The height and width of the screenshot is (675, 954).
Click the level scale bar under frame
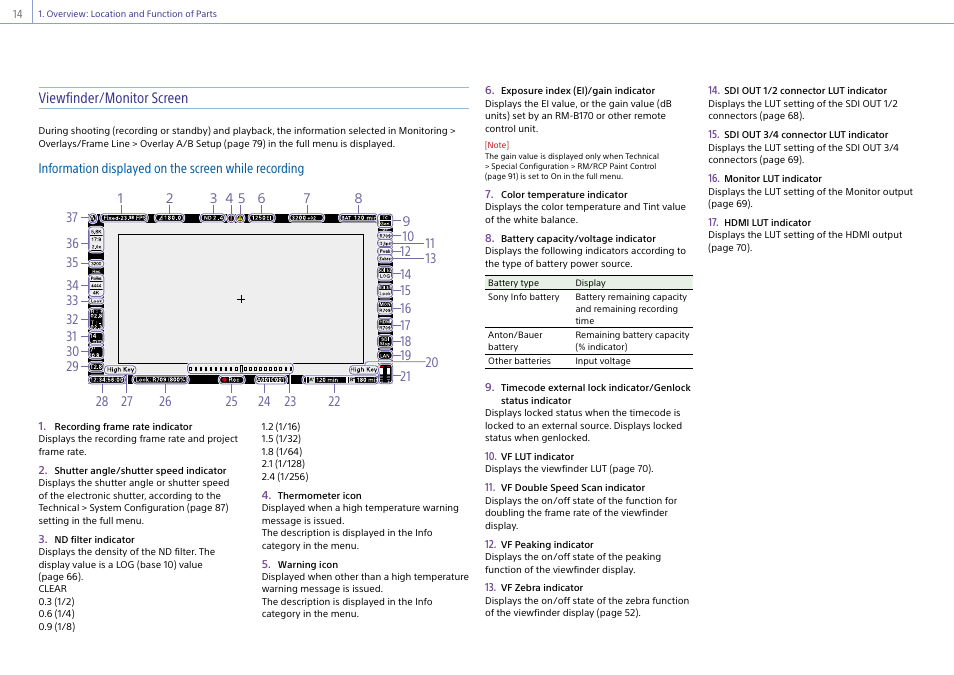click(x=240, y=369)
